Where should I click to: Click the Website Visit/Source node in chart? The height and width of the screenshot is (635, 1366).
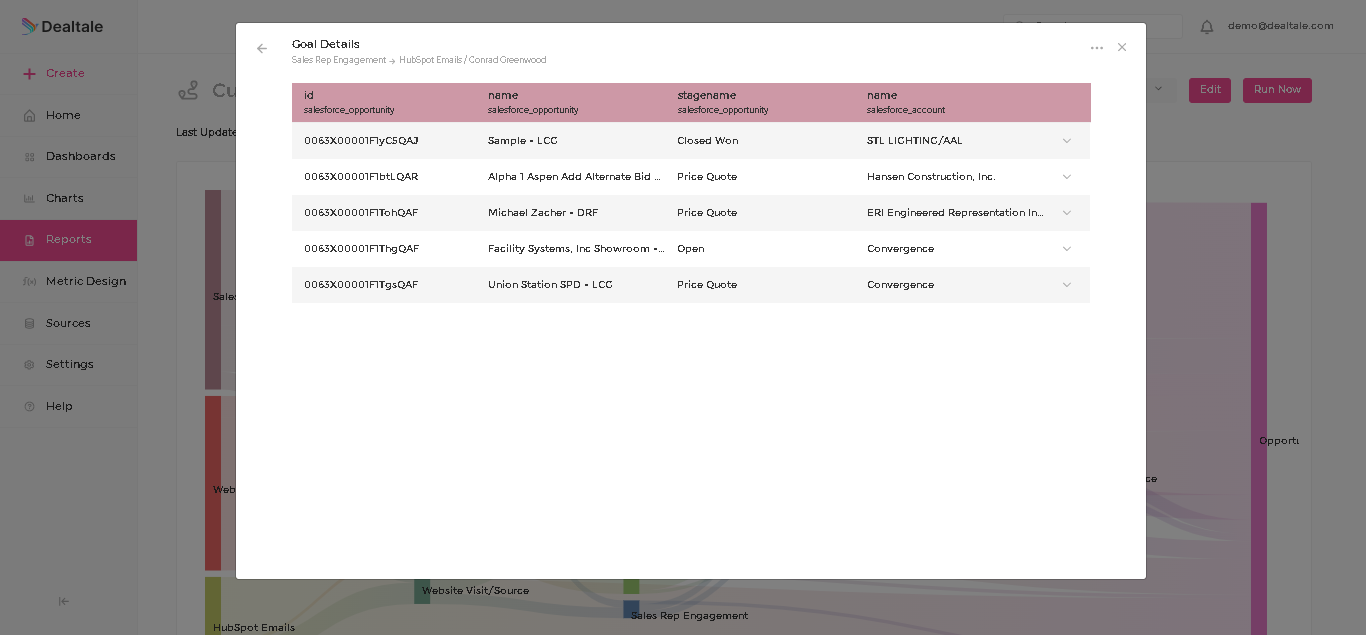click(x=422, y=591)
